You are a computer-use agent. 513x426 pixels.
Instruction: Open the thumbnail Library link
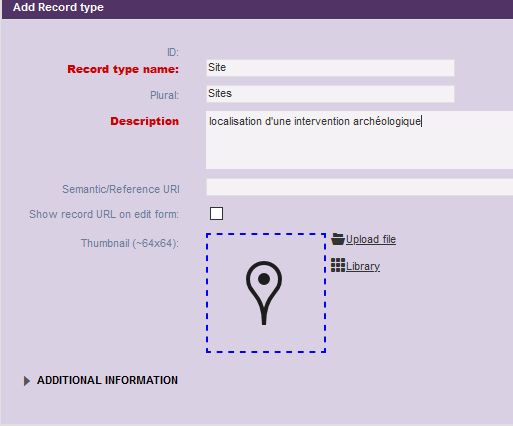point(363,266)
